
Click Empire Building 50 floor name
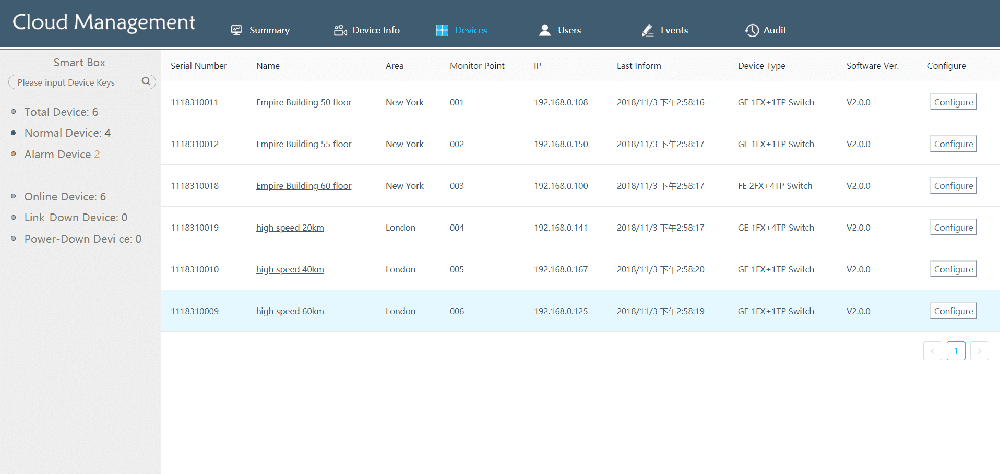304,102
